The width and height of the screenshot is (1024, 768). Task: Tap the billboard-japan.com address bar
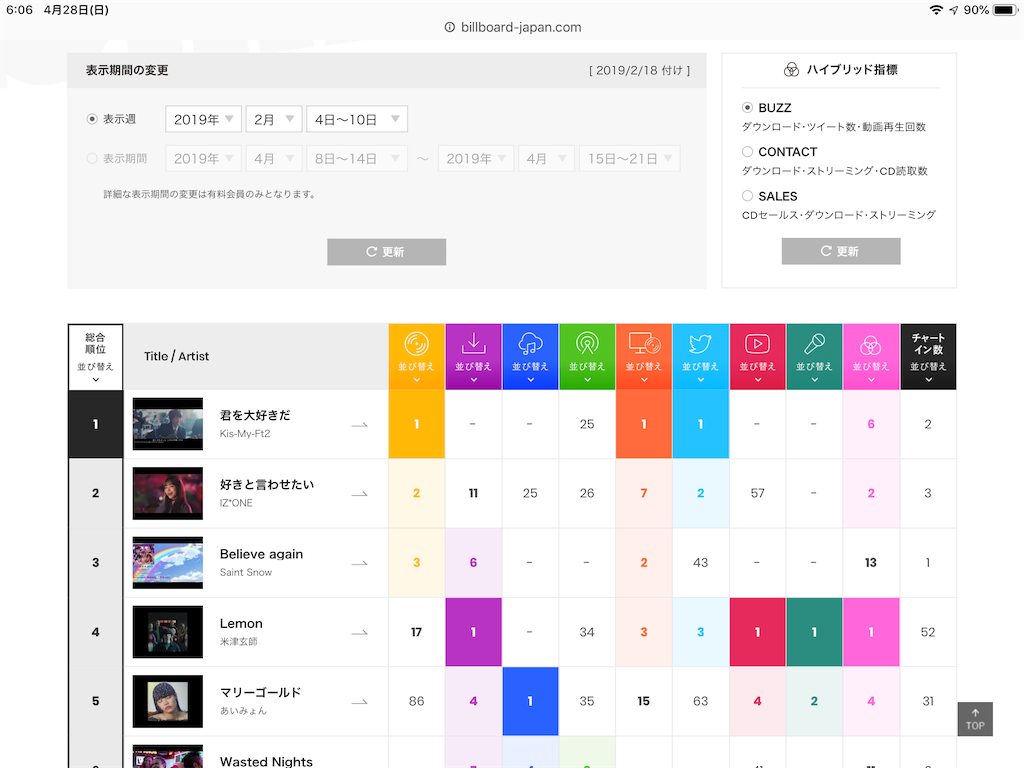[x=513, y=27]
